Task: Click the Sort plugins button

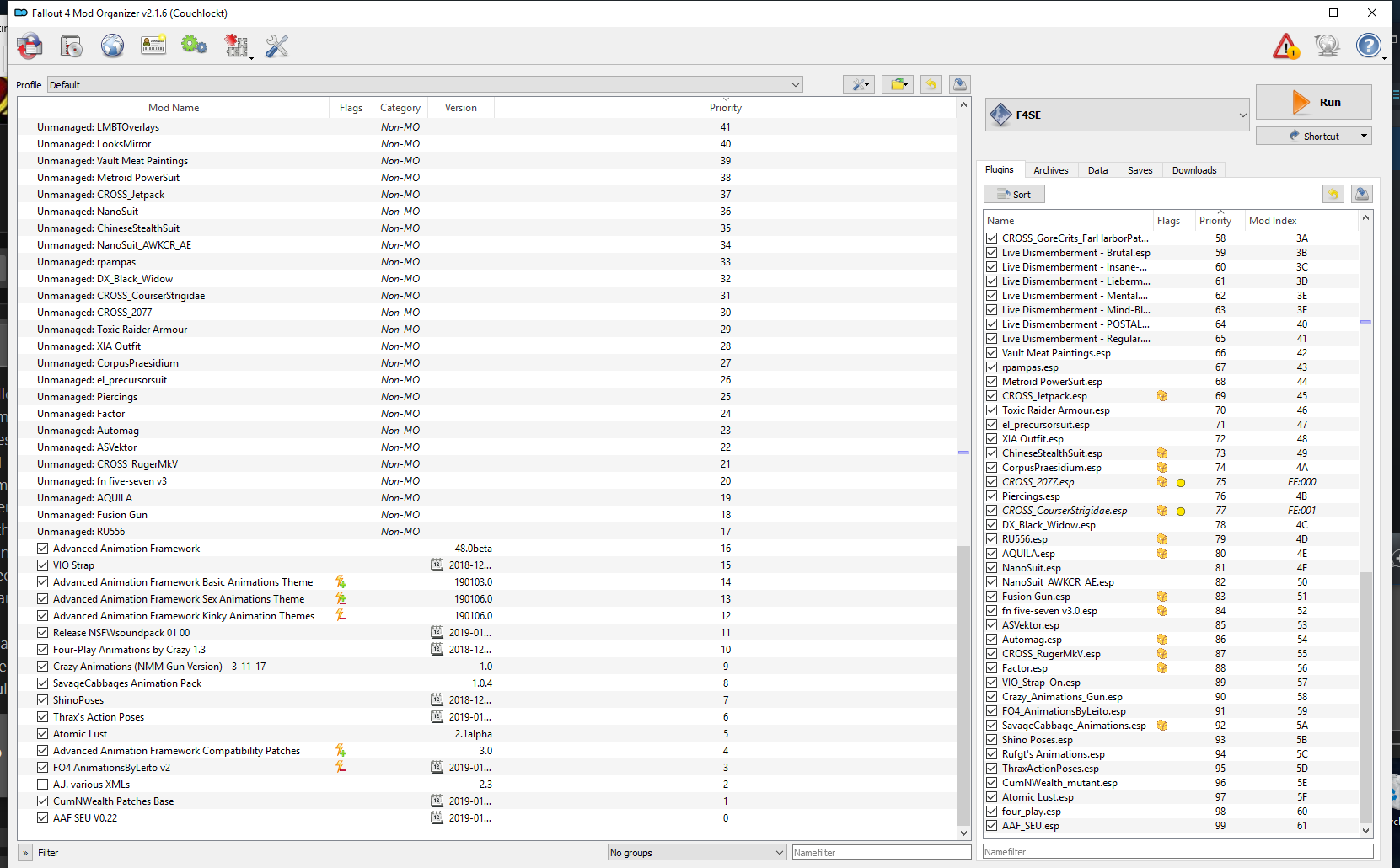Action: 1014,195
